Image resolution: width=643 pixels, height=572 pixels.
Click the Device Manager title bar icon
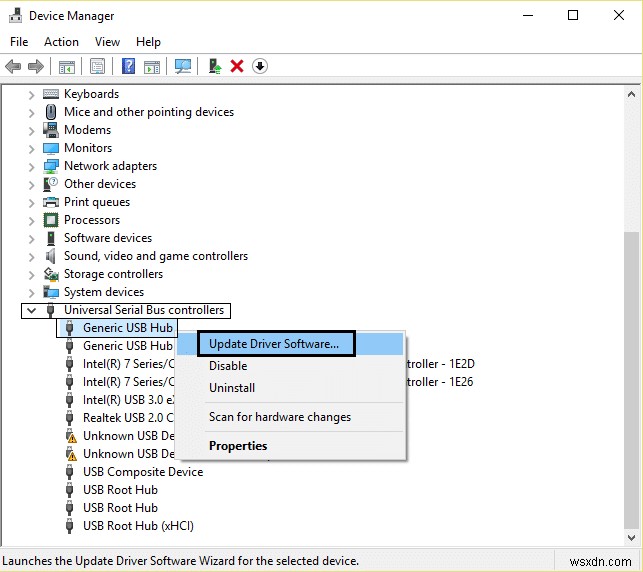16,15
